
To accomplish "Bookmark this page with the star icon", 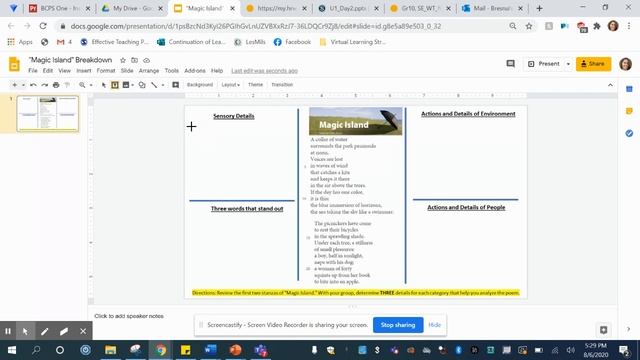I will [529, 26].
